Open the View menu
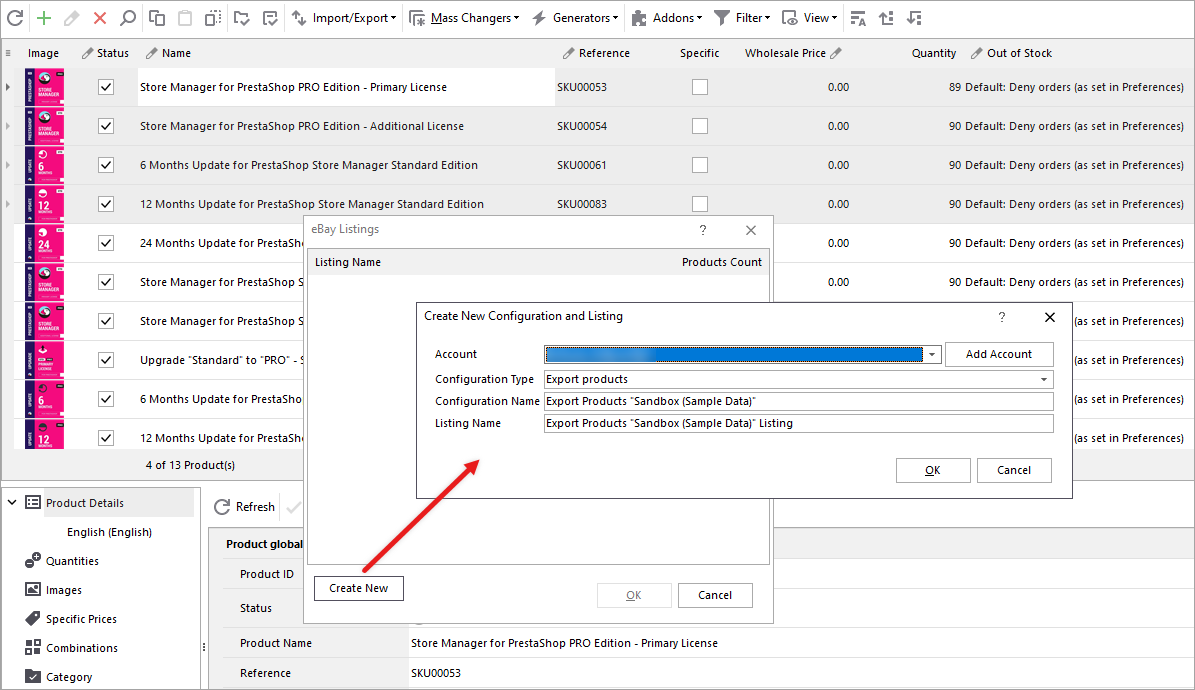Screen dimensions: 1195x690 click(x=809, y=18)
